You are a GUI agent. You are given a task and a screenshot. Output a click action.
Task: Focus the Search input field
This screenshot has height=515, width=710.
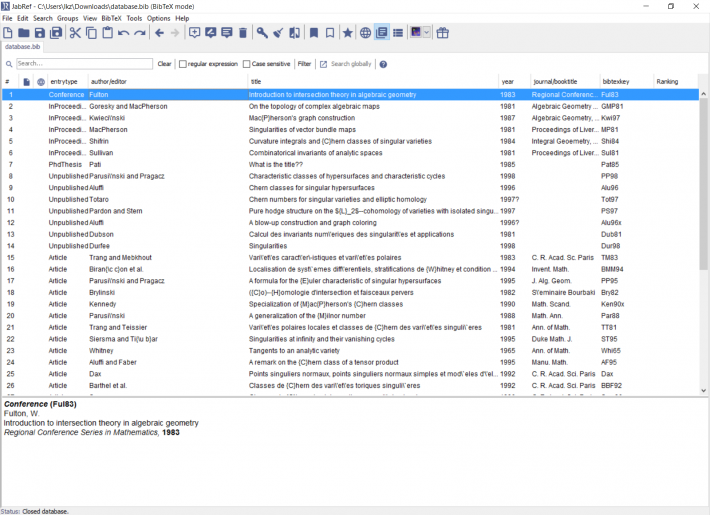(84, 63)
